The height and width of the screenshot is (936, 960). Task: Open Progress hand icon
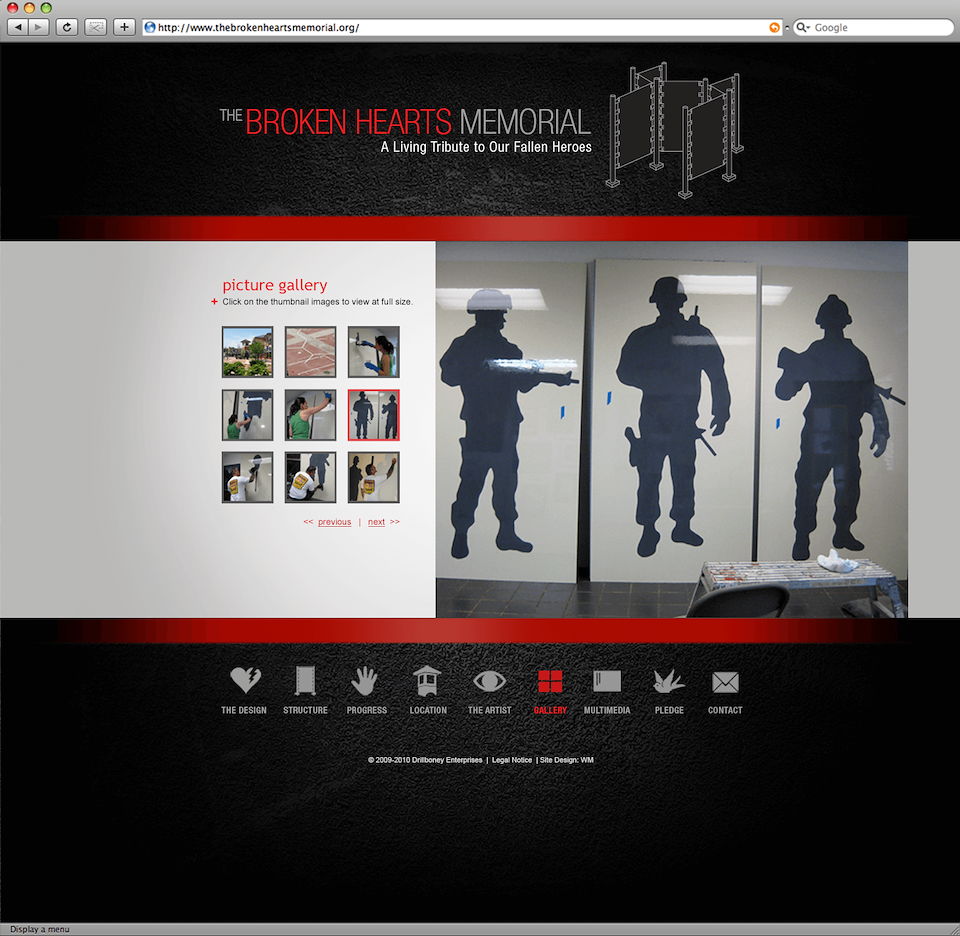coord(366,681)
